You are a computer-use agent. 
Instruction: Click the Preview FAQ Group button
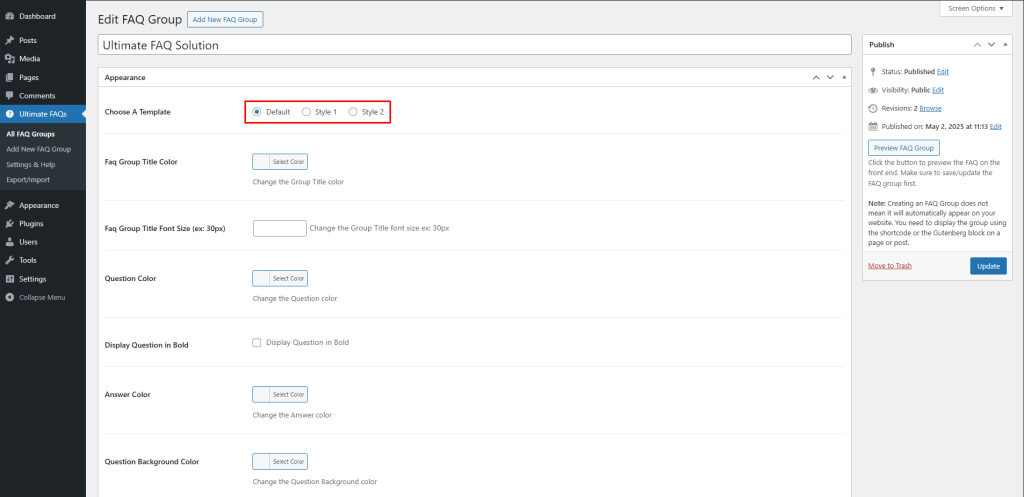pyautogui.click(x=904, y=148)
